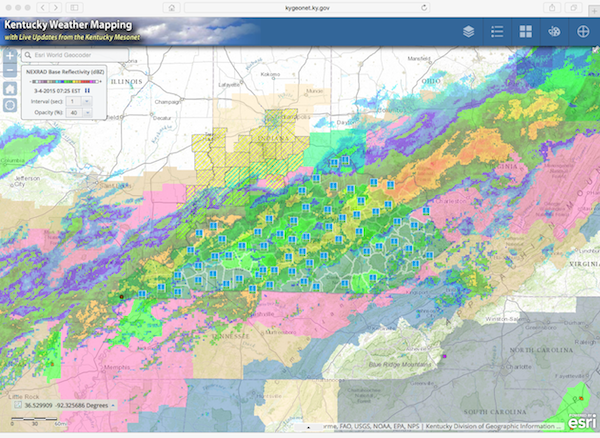
Task: Expand the attribution bar arrow at bottom
Action: click(308, 427)
